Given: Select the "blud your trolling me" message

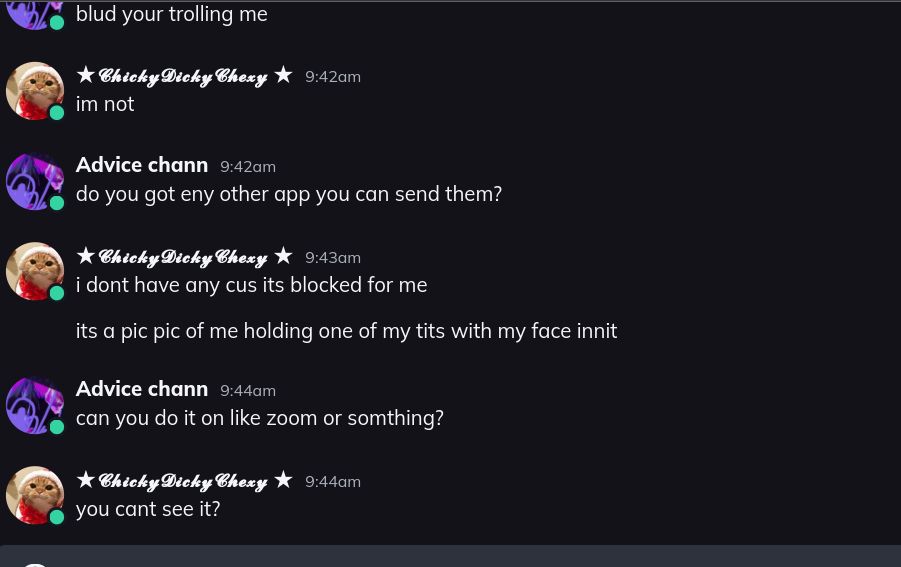Looking at the screenshot, I should 172,14.
